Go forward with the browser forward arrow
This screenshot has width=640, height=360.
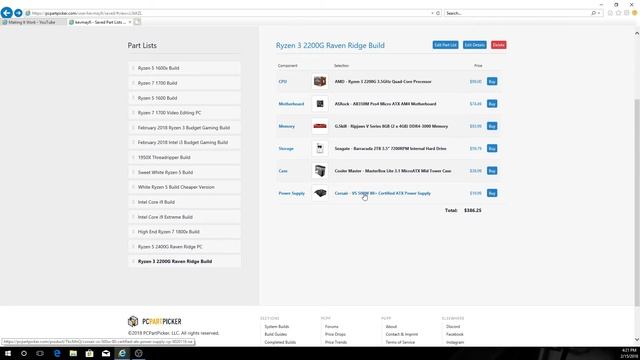18,13
